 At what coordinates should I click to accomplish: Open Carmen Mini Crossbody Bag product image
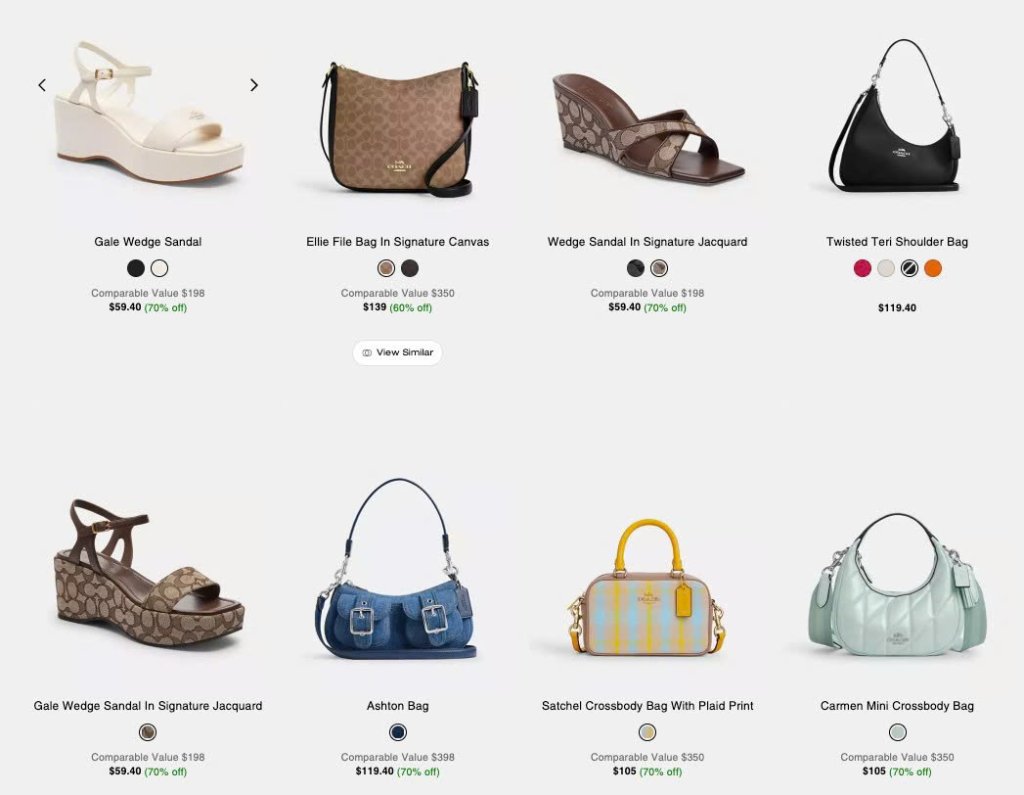[x=897, y=585]
